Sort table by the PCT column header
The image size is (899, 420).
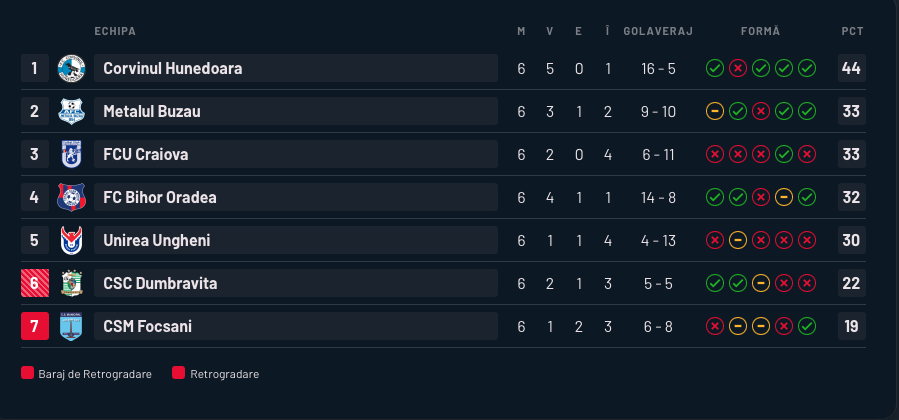[x=852, y=31]
